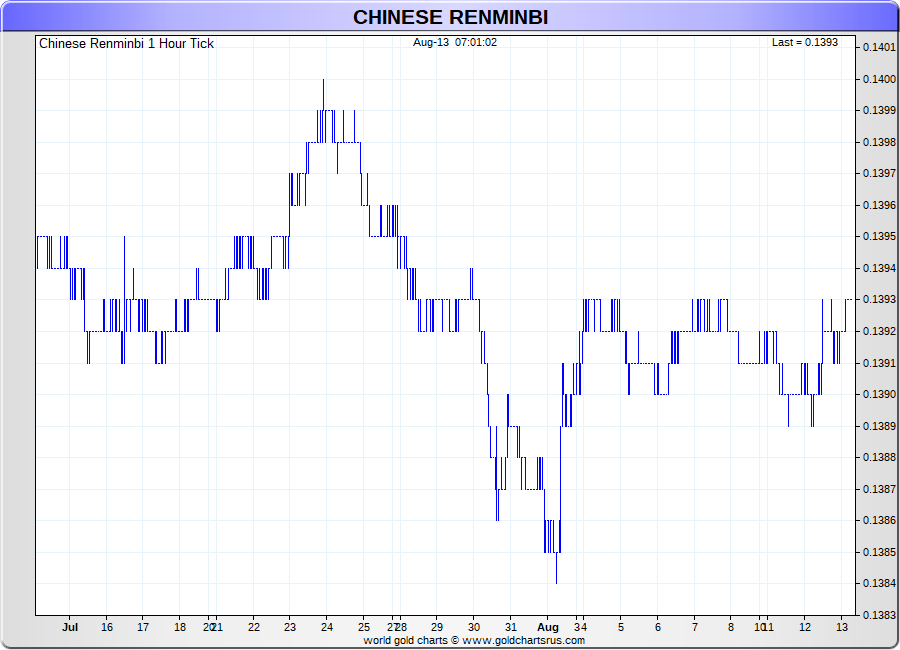The width and height of the screenshot is (900, 650).
Task: Click the 0.1397 price axis label
Action: coord(879,173)
